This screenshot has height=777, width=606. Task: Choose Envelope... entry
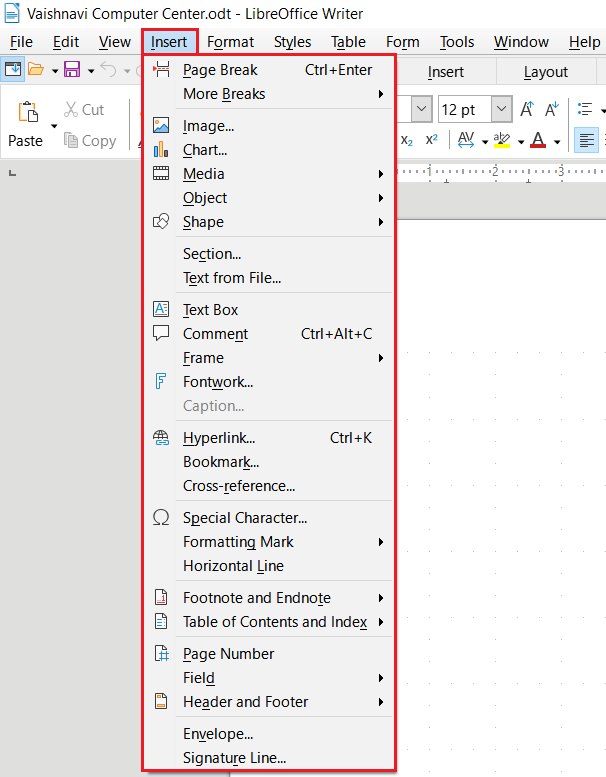[x=218, y=733]
